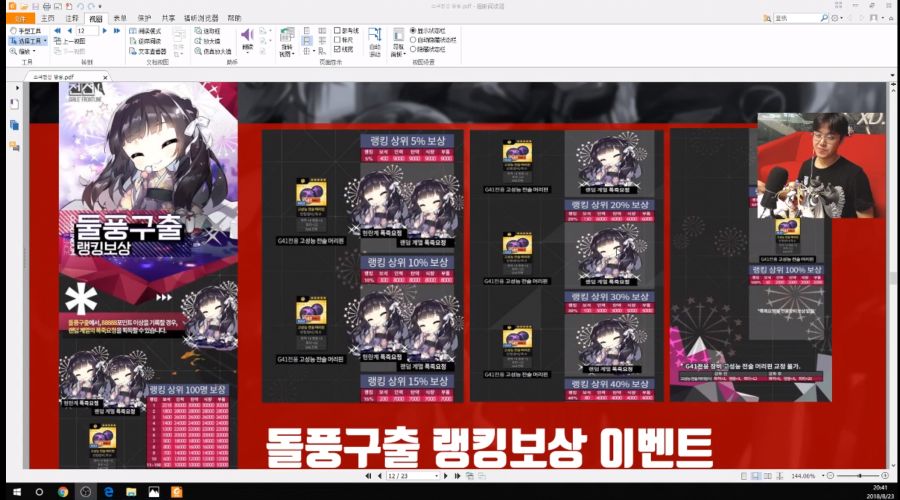900x500 pixels.
Task: Switch to Comment (注释) ribbon tab
Action: coord(72,18)
